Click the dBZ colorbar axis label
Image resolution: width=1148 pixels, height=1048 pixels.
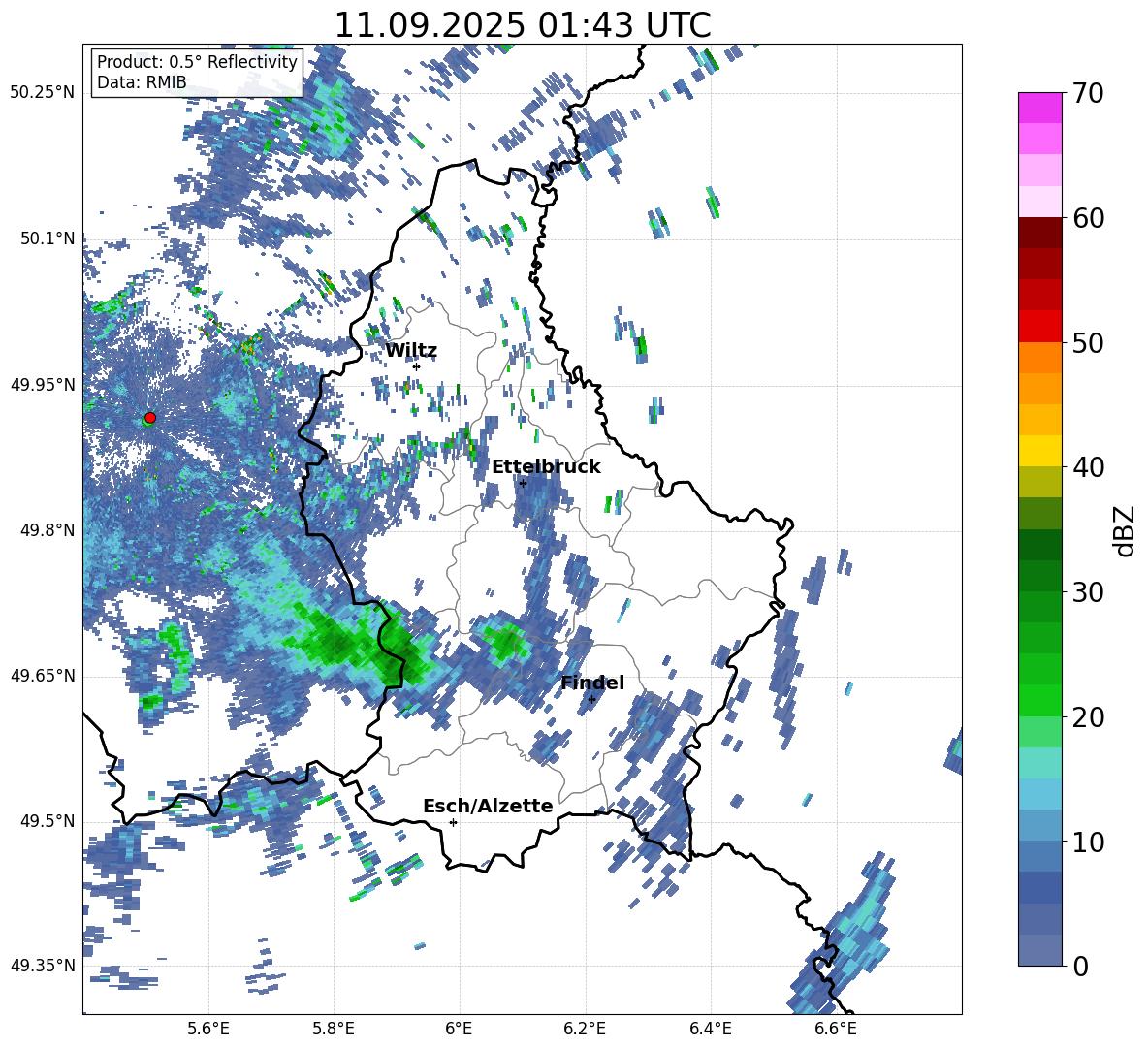(x=1124, y=530)
